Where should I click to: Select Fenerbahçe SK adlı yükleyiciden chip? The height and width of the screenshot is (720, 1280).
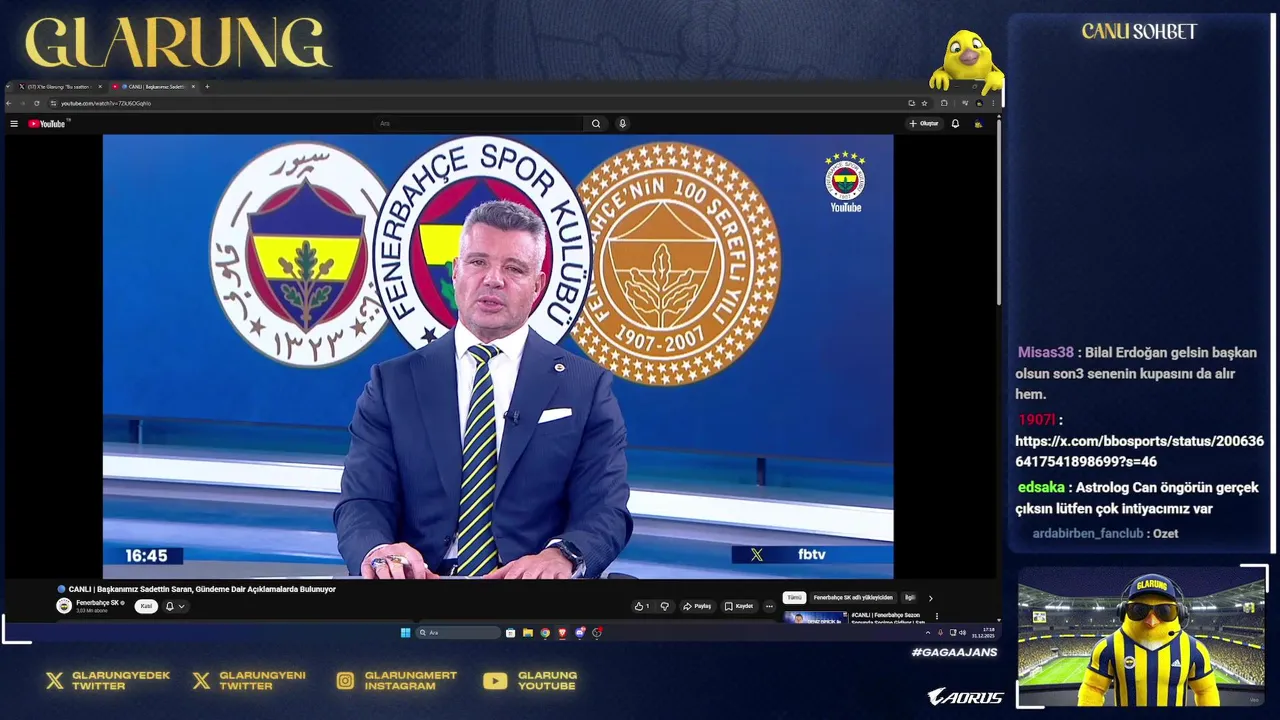tap(853, 598)
